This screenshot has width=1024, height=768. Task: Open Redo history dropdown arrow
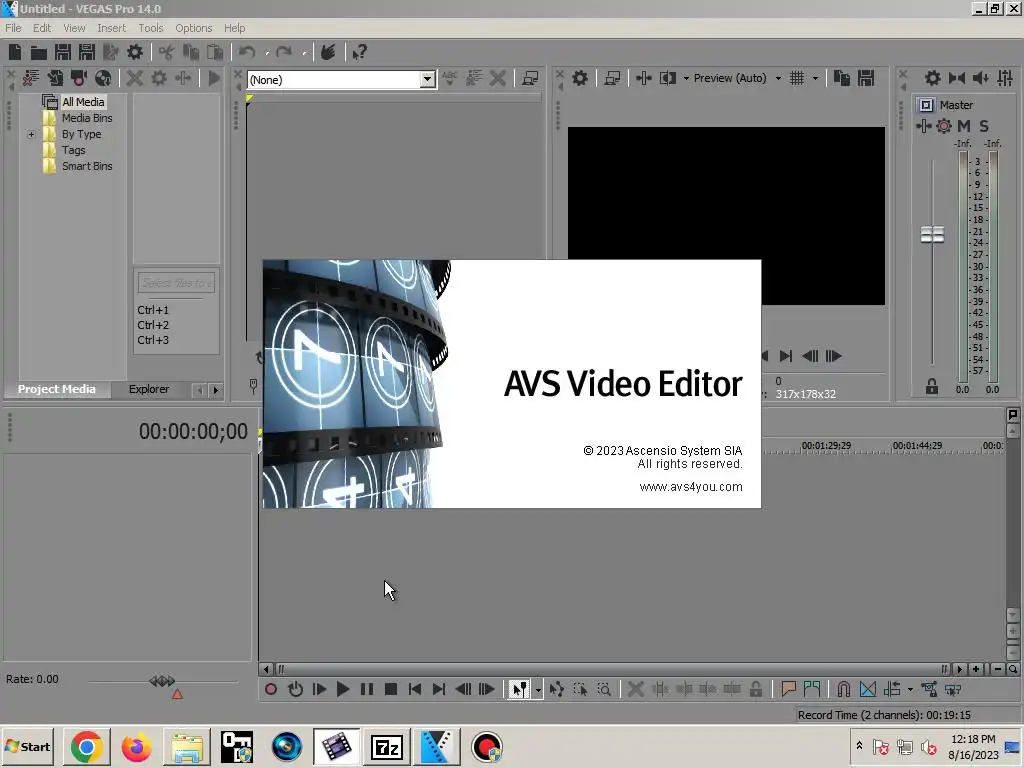pyautogui.click(x=304, y=52)
